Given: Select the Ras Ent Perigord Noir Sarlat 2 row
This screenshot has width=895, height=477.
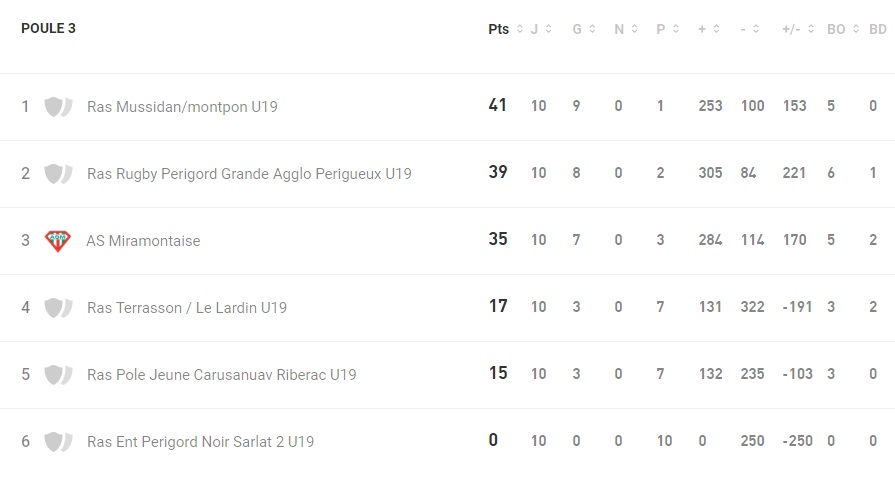Looking at the screenshot, I should pyautogui.click(x=448, y=442).
